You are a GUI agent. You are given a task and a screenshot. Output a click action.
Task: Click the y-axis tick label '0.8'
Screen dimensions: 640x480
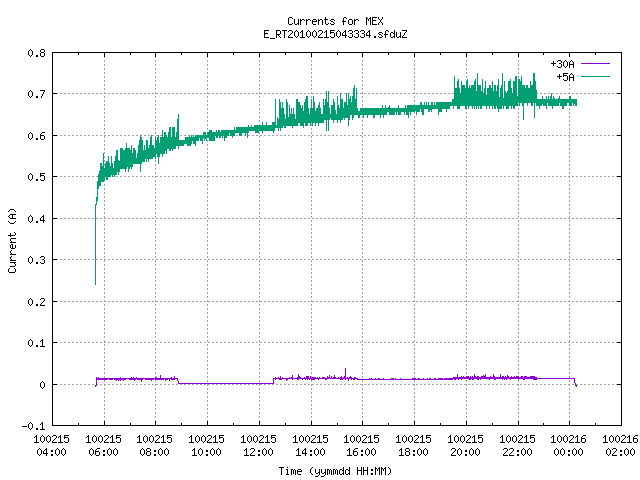tap(36, 53)
